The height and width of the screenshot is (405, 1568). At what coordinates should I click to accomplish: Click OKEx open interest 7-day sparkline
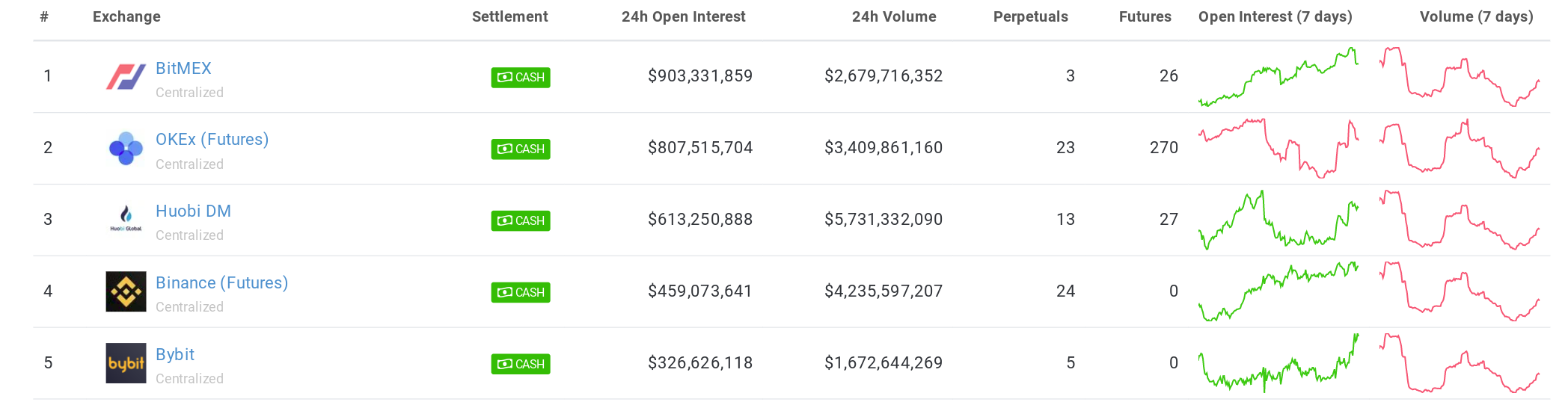tap(1278, 148)
